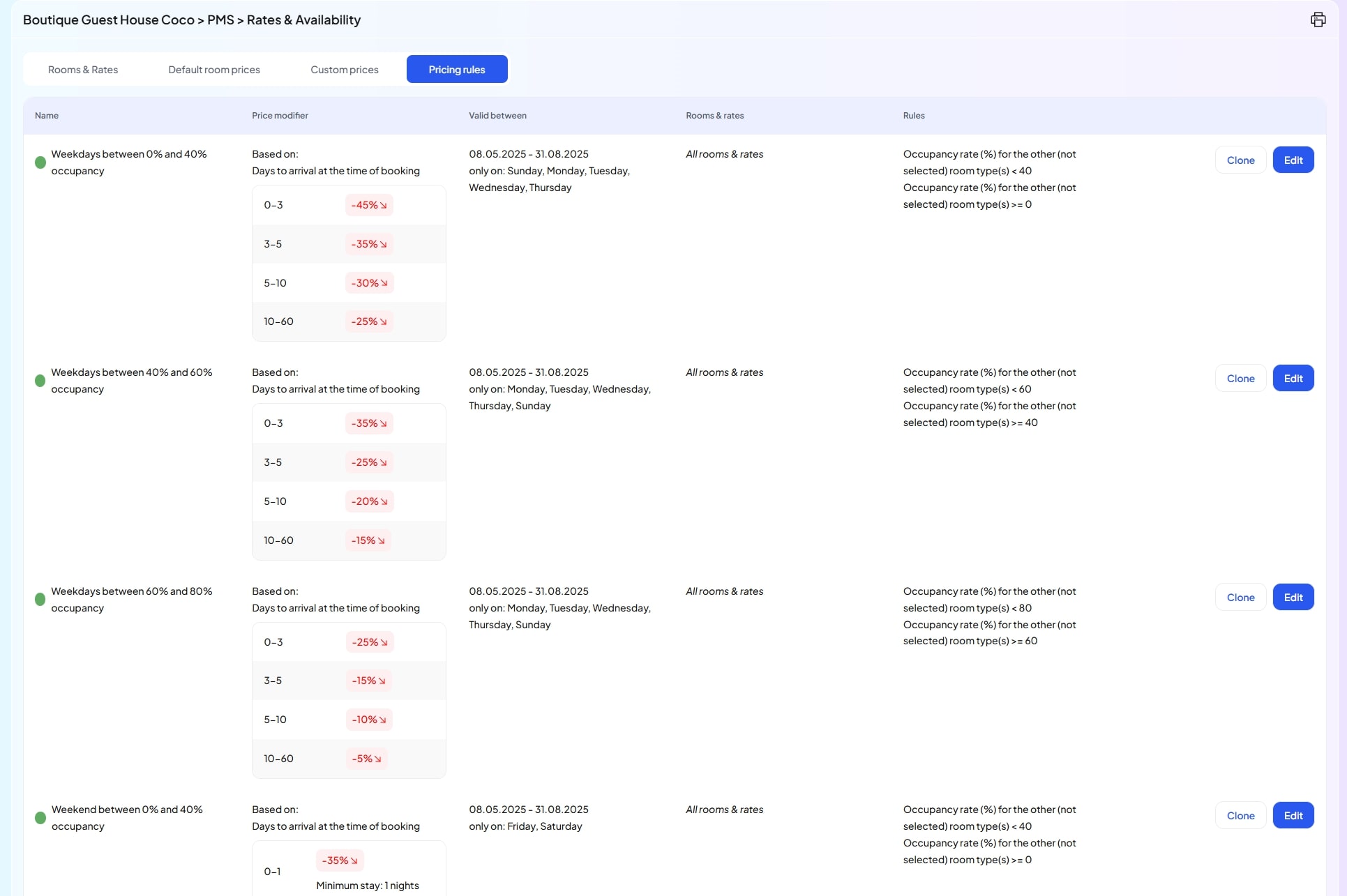Click the -15% badge for 10–60 days

368,540
